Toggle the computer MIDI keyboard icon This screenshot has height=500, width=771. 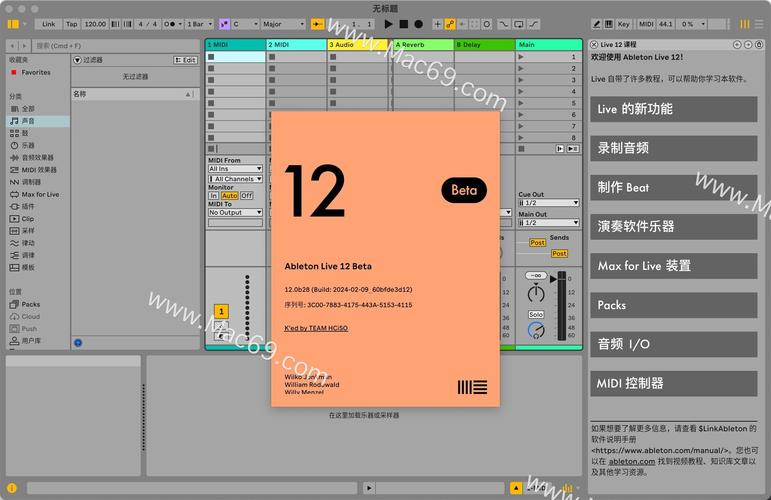pyautogui.click(x=609, y=24)
